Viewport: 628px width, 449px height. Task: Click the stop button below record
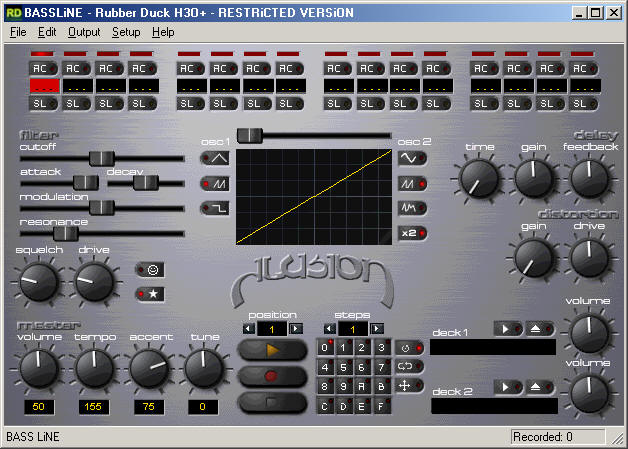(x=272, y=401)
